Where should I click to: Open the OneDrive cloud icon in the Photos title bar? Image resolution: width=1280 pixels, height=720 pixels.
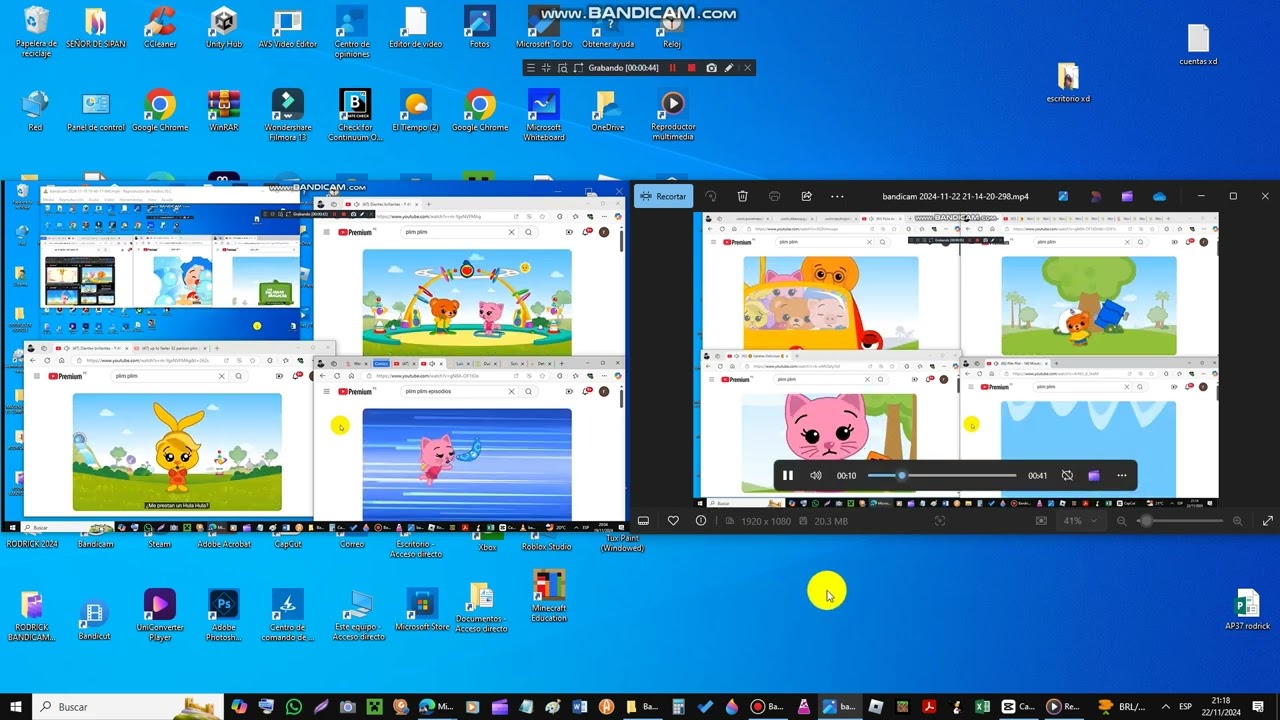(x=1159, y=196)
